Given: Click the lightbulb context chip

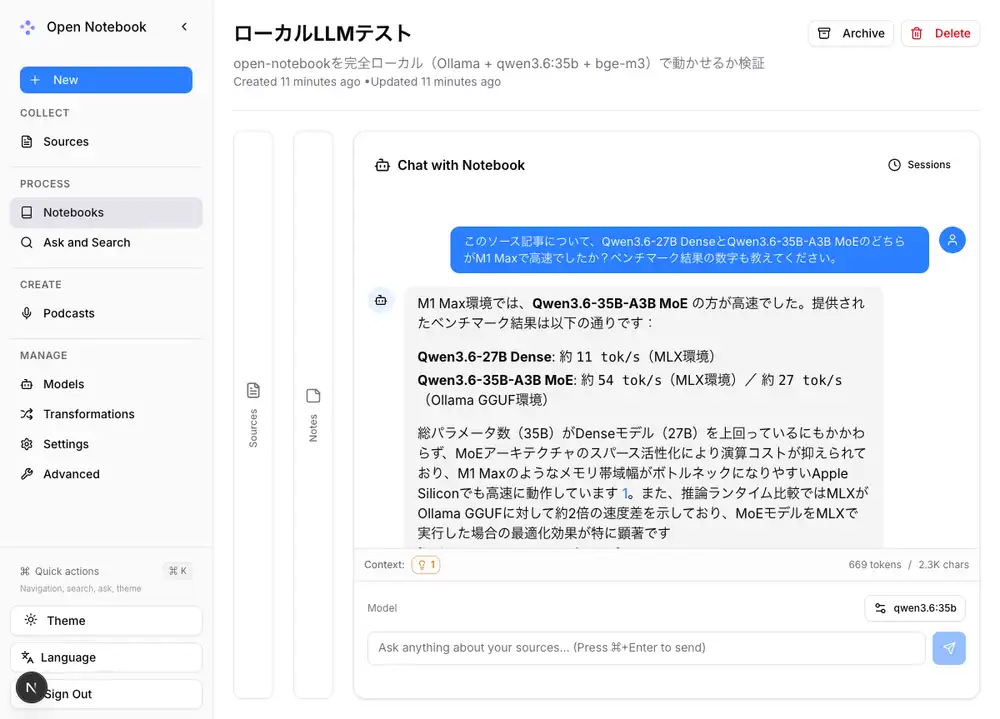Looking at the screenshot, I should 426,564.
